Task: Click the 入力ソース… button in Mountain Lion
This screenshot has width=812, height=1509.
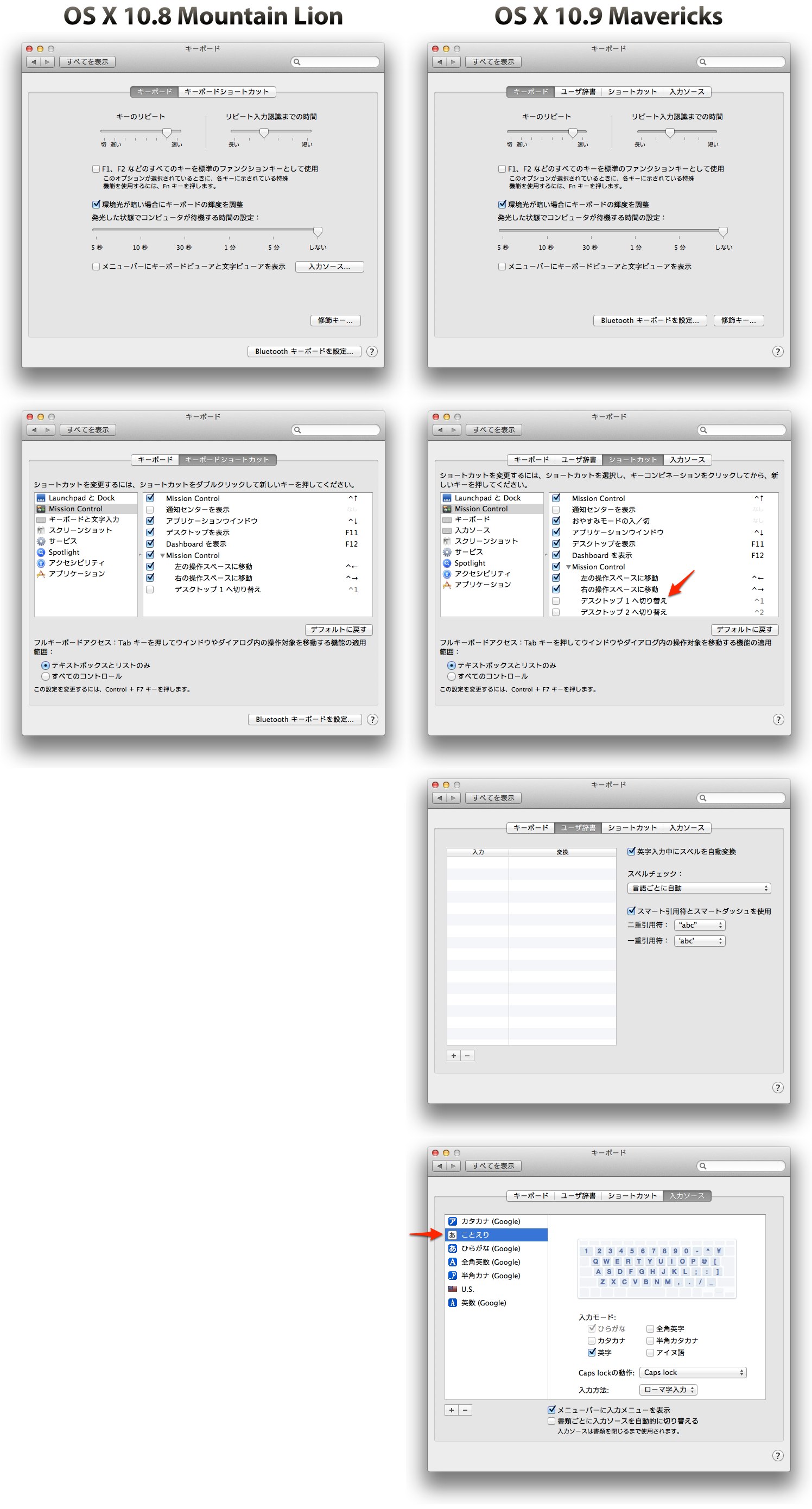Action: [x=329, y=267]
